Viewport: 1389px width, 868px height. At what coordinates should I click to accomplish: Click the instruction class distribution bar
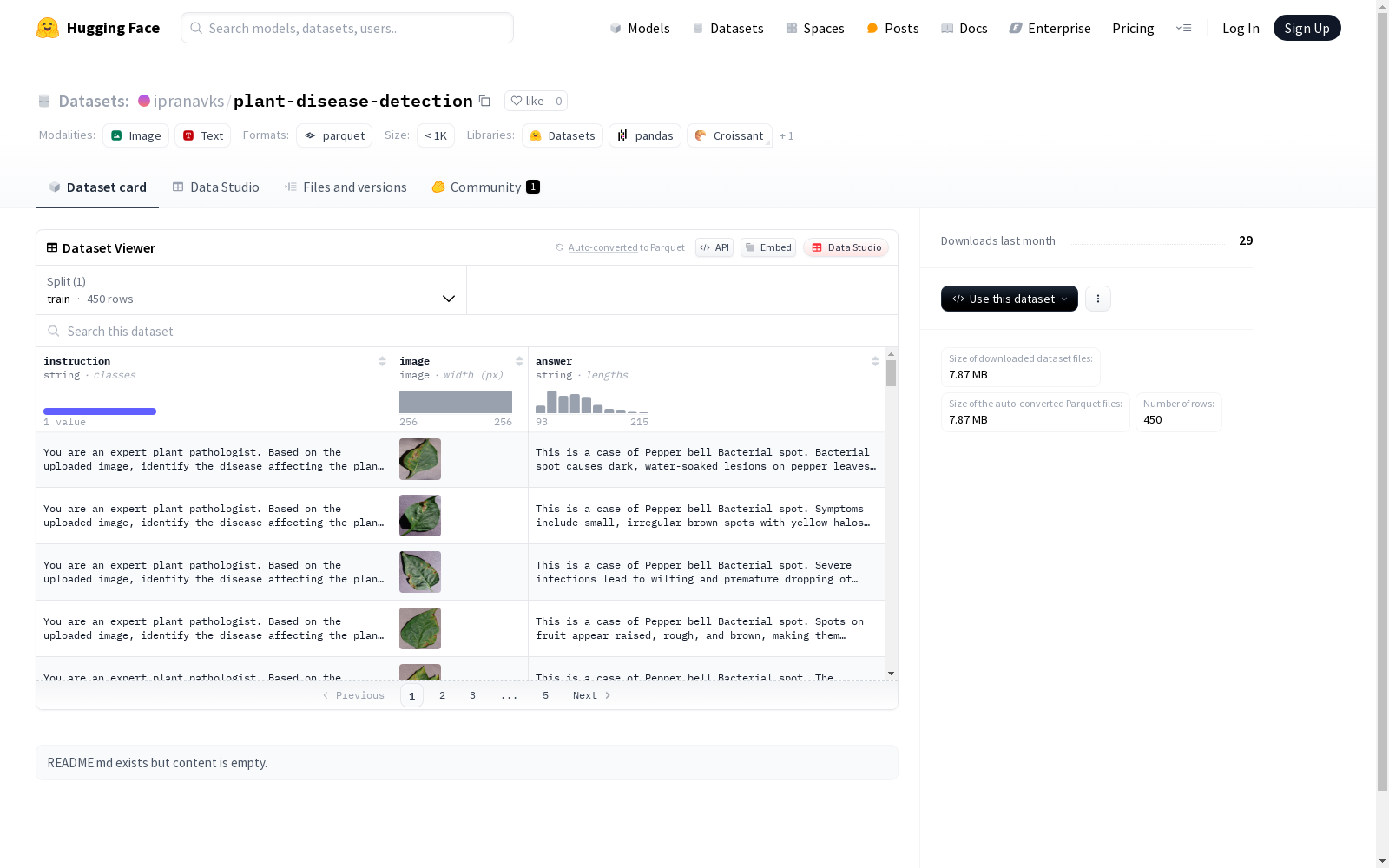pos(100,411)
